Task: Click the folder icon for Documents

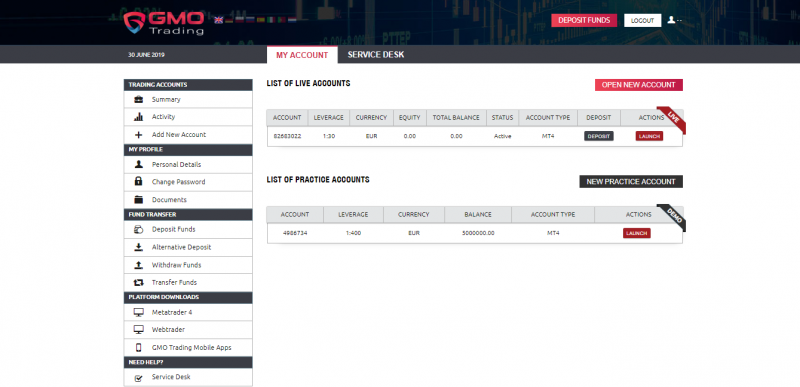Action: pos(138,199)
